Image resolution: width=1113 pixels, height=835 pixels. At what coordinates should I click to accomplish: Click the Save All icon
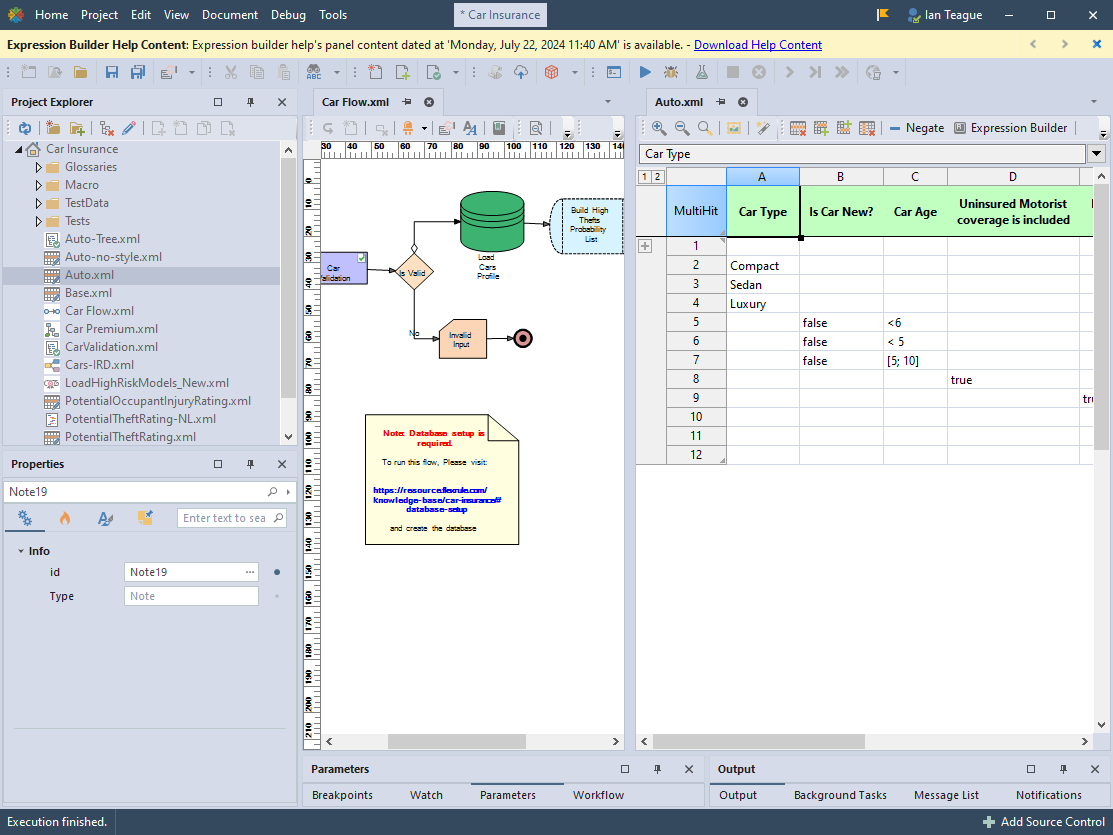pyautogui.click(x=138, y=72)
